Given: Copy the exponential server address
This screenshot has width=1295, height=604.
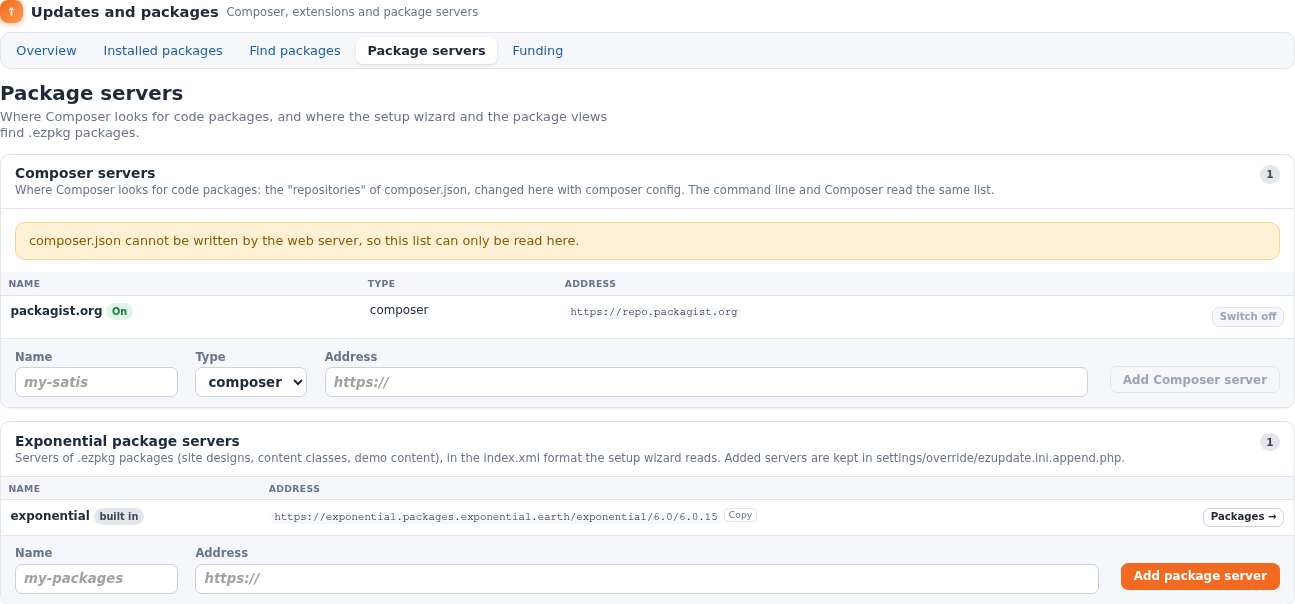Looking at the screenshot, I should click(x=740, y=516).
